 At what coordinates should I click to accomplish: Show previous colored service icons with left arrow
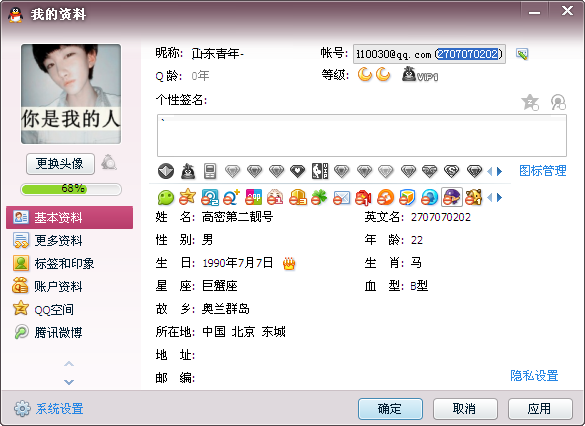click(490, 197)
